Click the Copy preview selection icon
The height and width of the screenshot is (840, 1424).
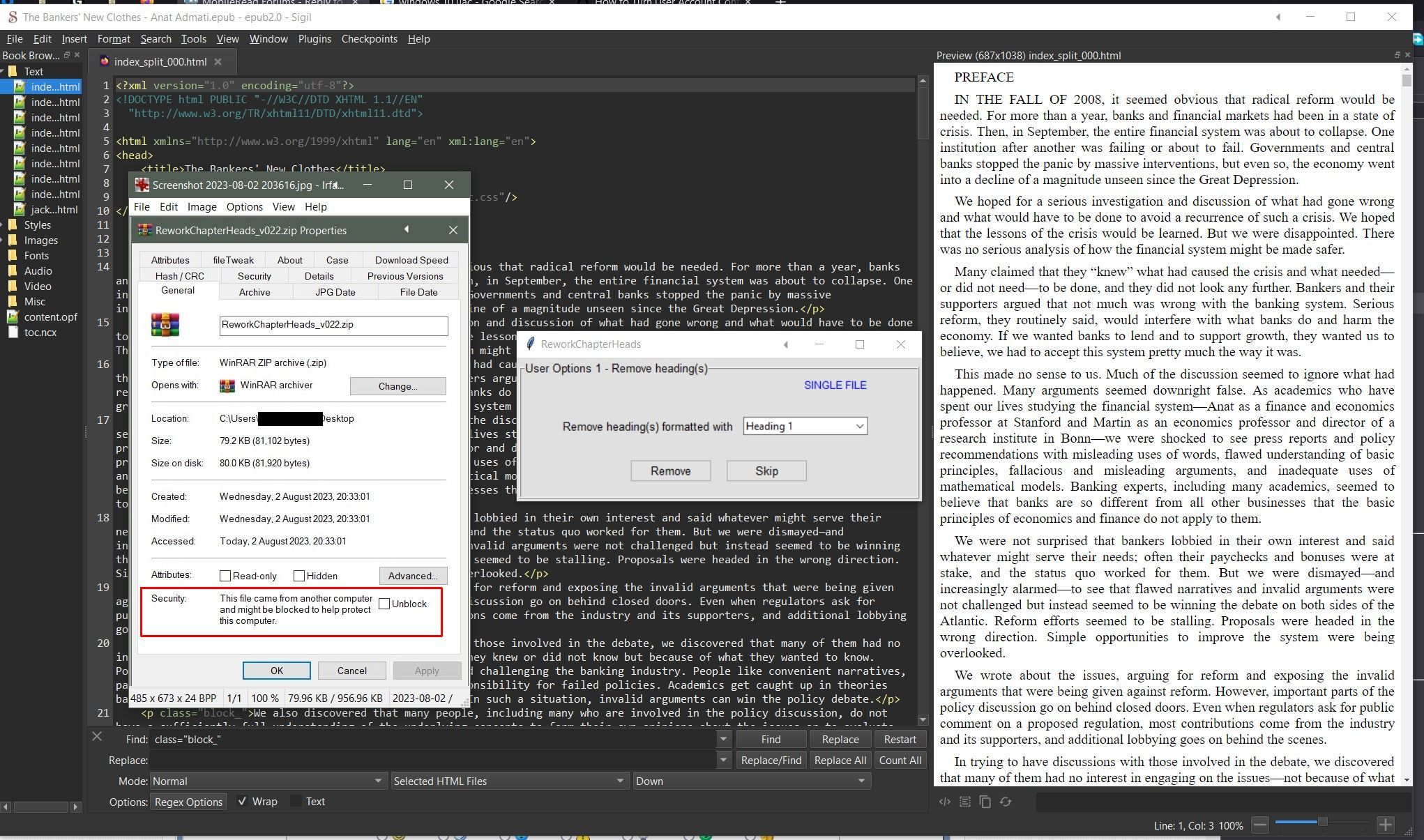click(x=985, y=802)
